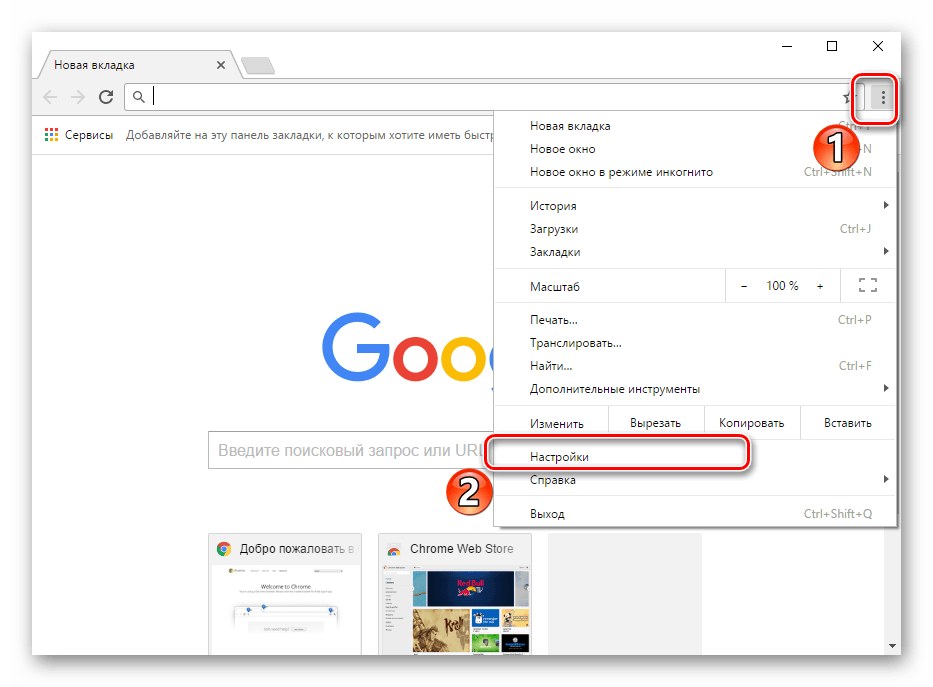The width and height of the screenshot is (933, 687).
Task: Increase zoom with the plus button
Action: click(x=820, y=286)
